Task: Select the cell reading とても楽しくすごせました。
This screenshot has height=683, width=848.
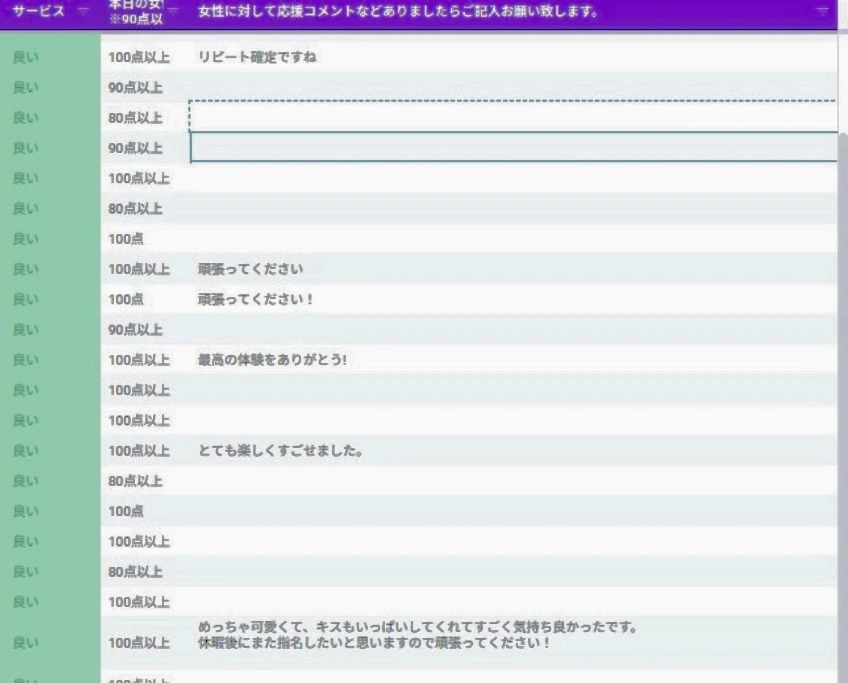Action: click(x=280, y=451)
